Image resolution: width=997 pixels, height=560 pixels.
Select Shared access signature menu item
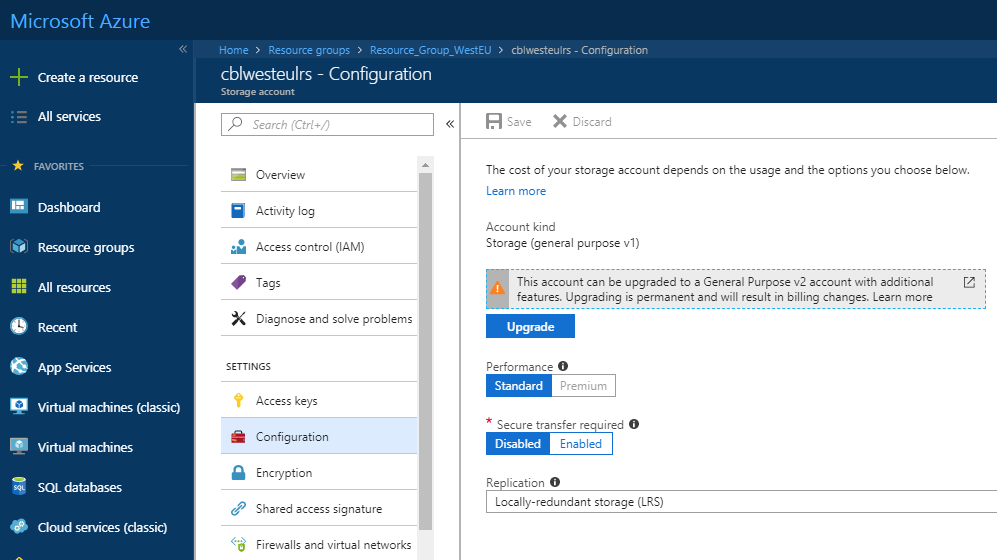[318, 509]
